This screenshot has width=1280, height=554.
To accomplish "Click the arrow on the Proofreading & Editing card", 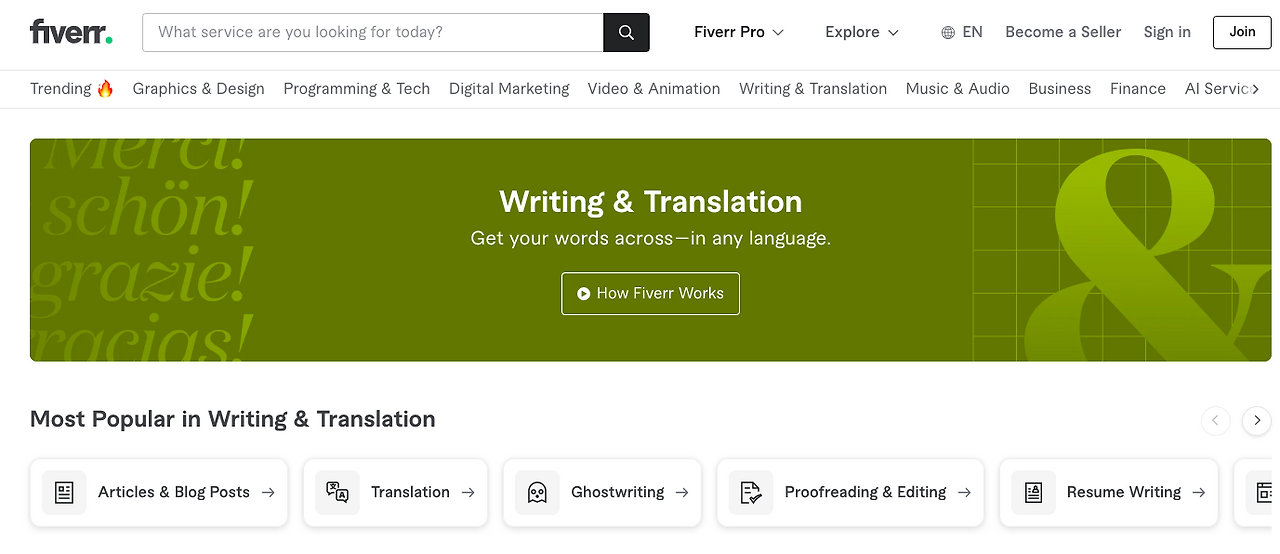I will (964, 492).
